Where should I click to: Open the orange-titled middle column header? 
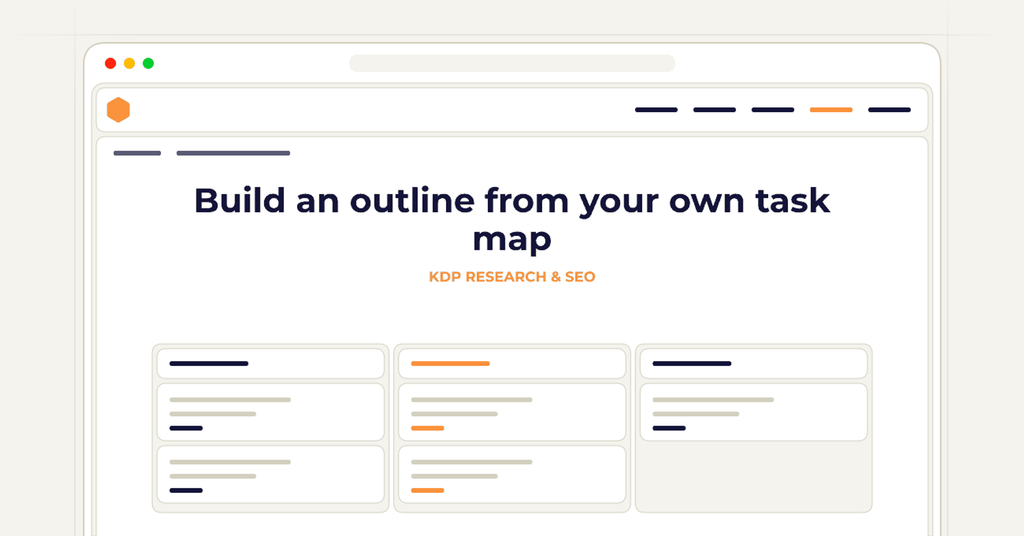click(x=512, y=364)
